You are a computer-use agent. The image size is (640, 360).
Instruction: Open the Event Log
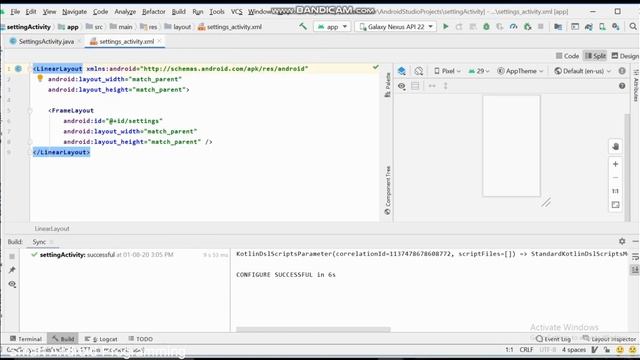pos(553,339)
